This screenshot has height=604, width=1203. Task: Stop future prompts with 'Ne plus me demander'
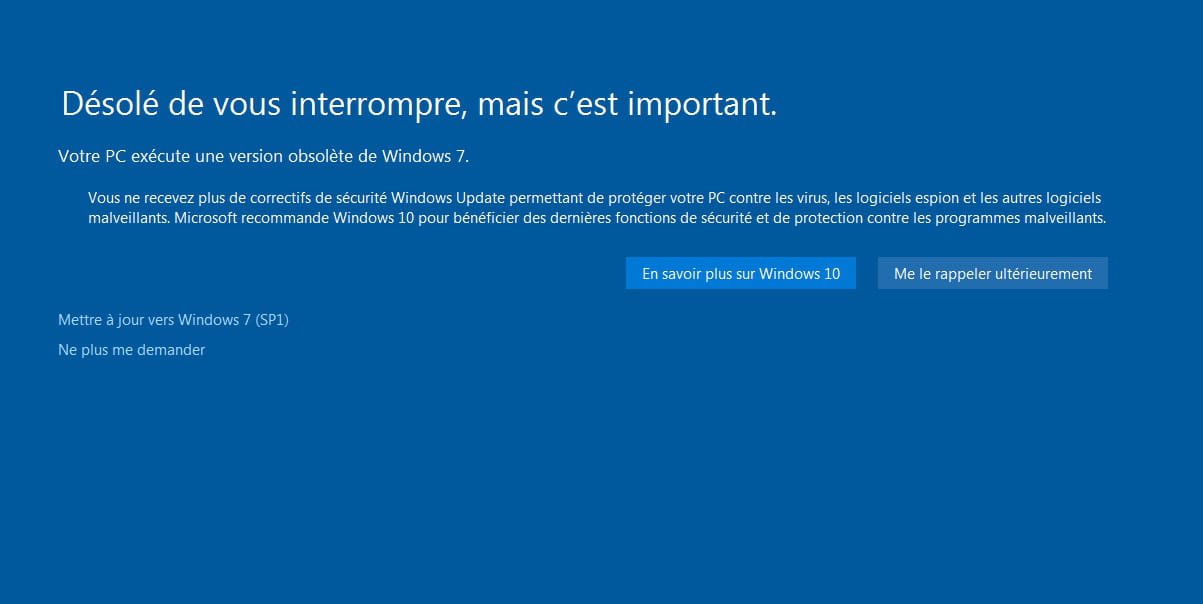pos(132,350)
